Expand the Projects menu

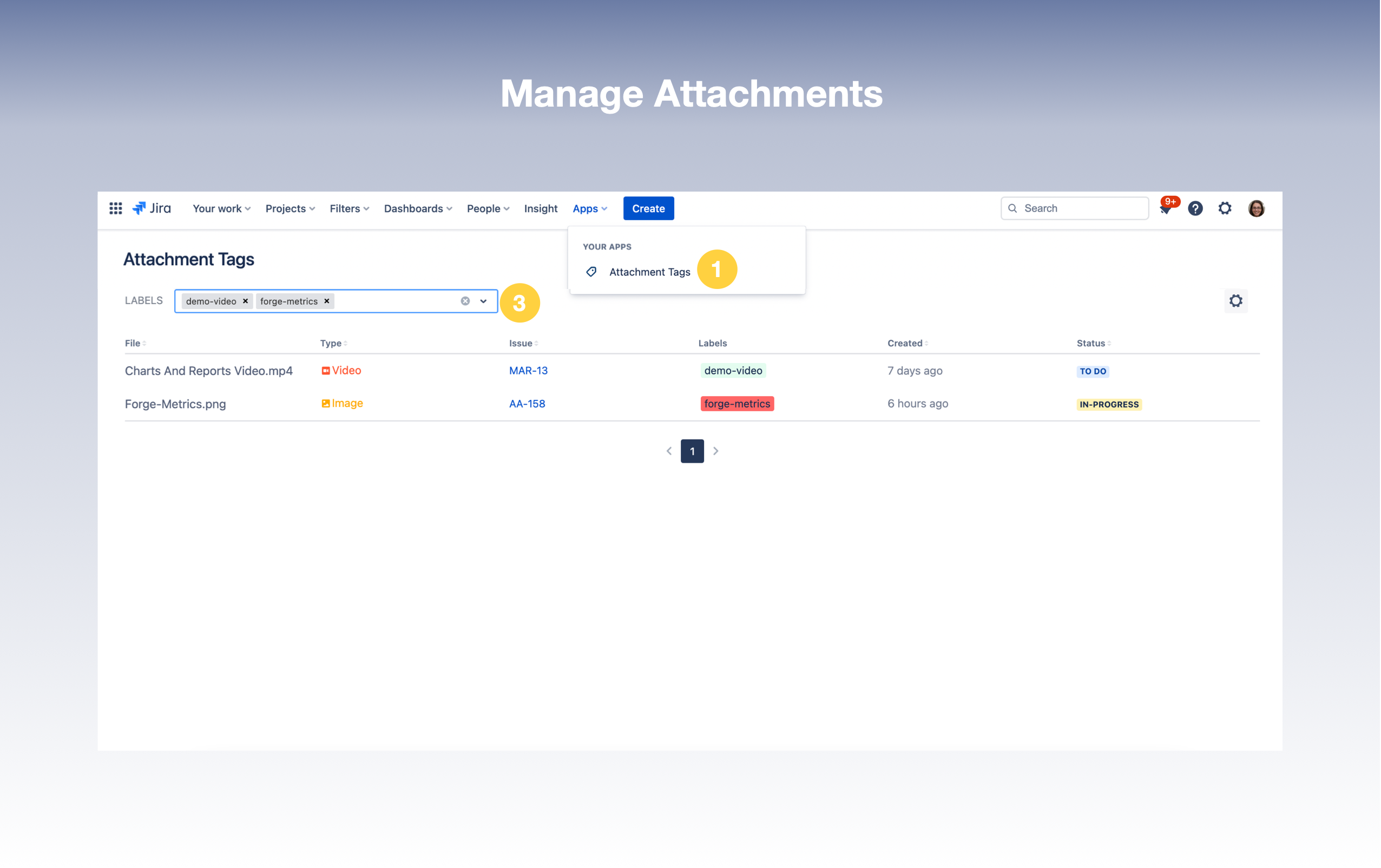coord(290,208)
